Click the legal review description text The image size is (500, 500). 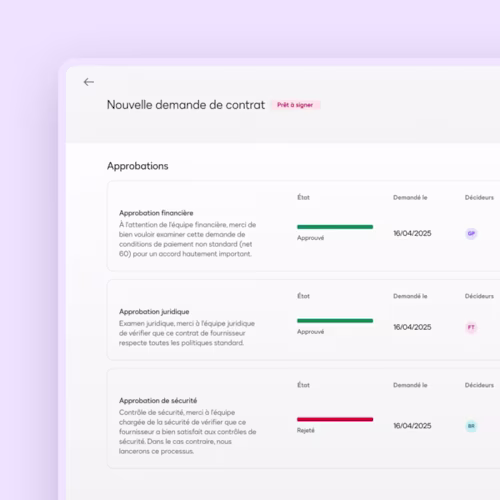(x=187, y=333)
